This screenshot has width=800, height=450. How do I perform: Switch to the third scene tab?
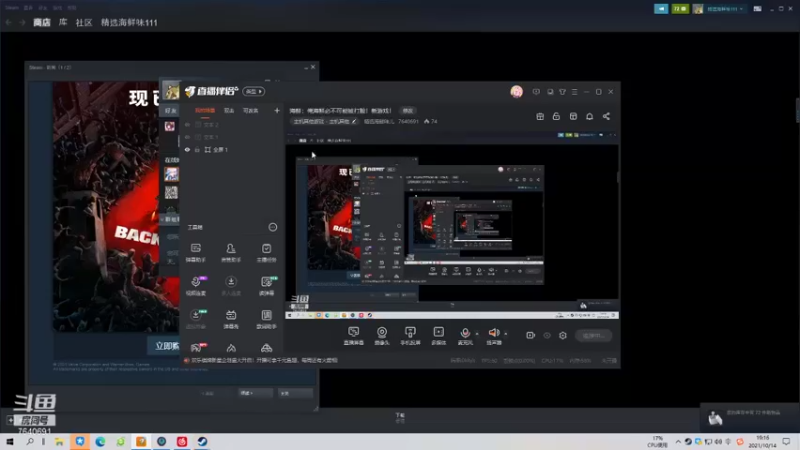[251, 111]
